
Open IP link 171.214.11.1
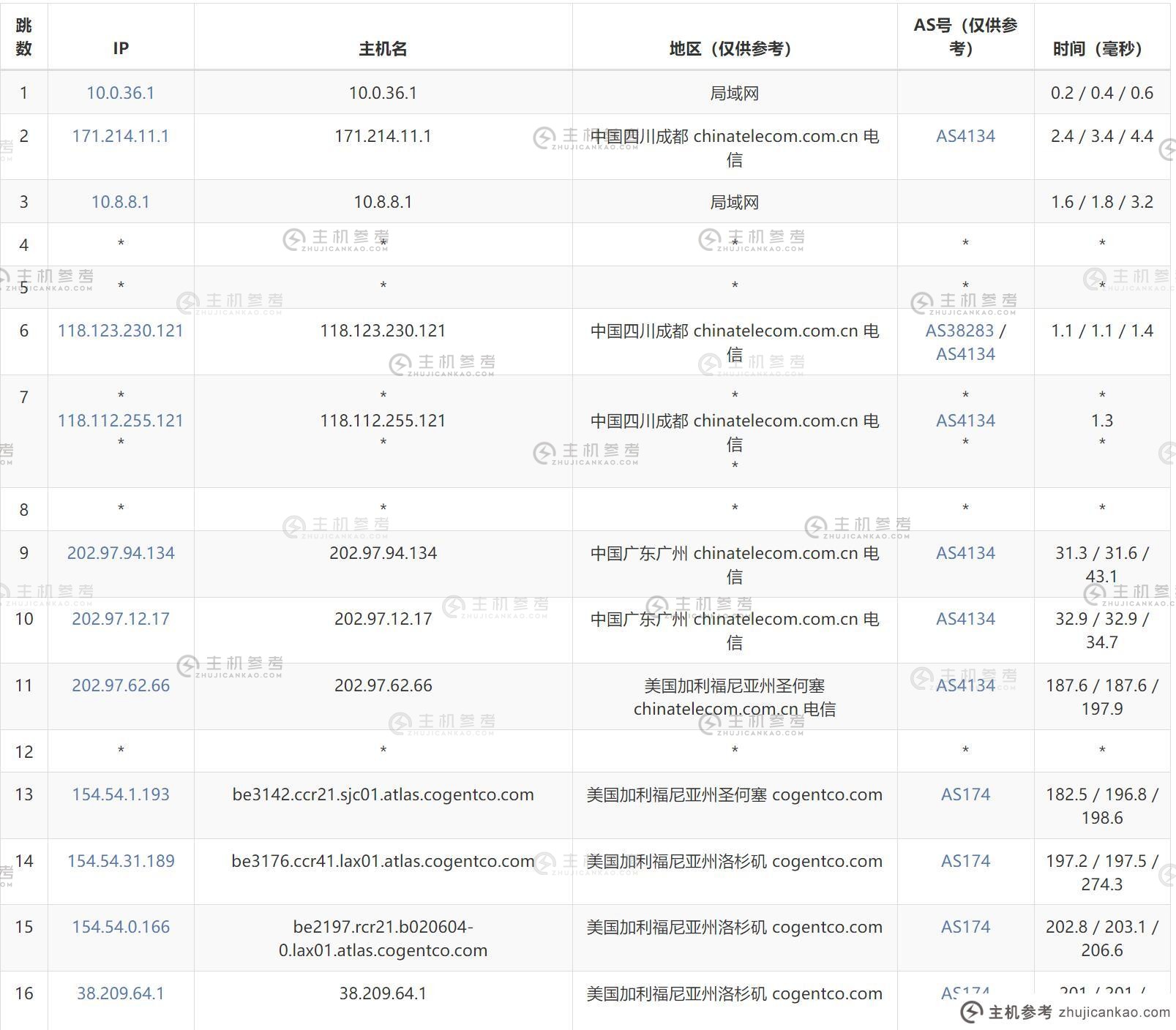pyautogui.click(x=120, y=136)
